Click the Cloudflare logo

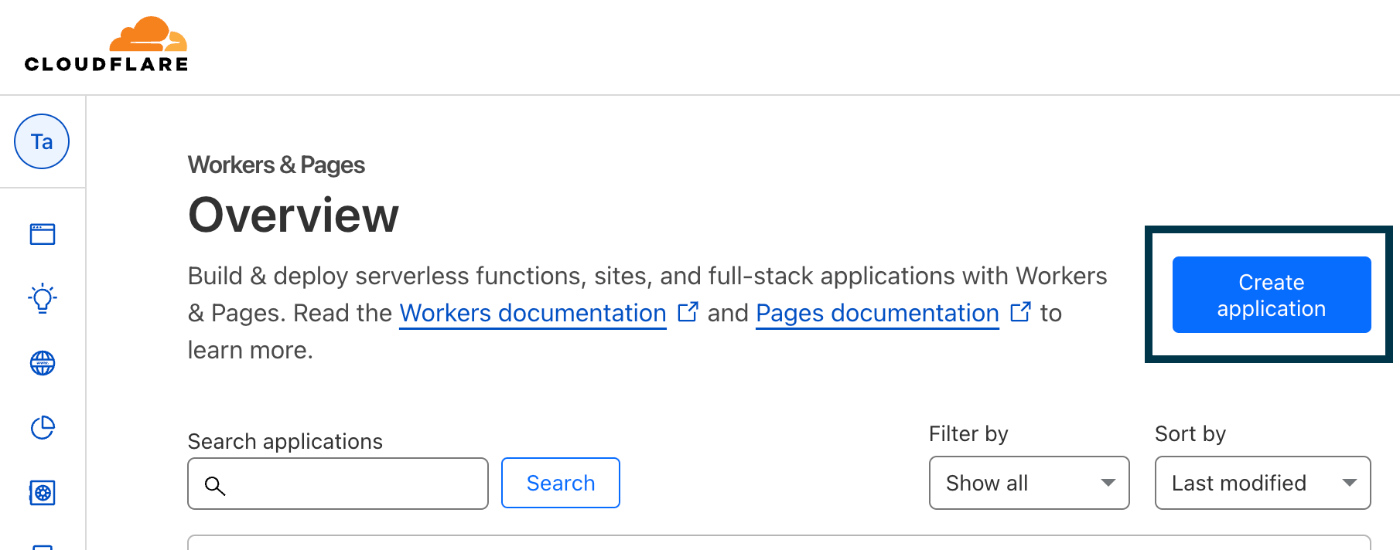coord(106,45)
